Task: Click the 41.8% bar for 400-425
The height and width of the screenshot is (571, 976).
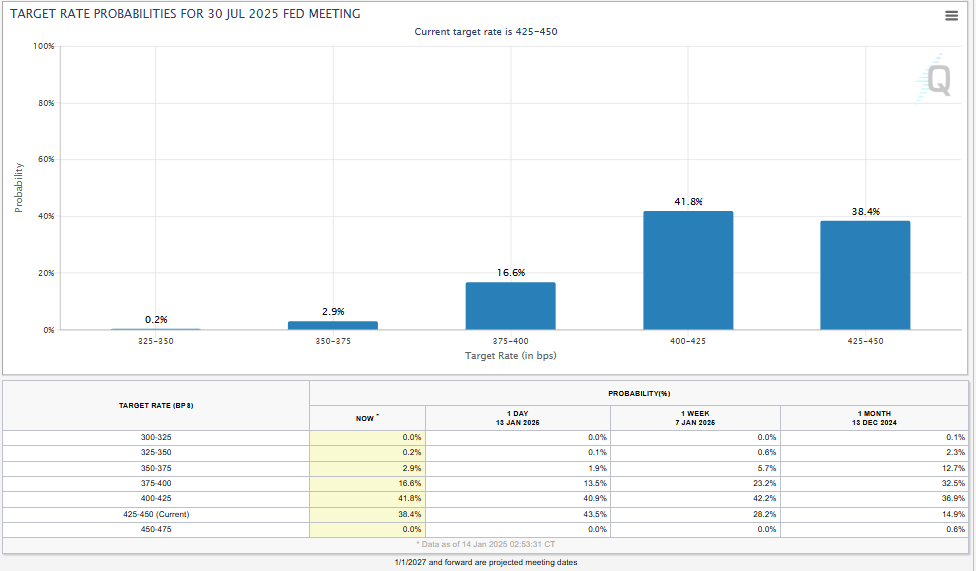Action: [688, 270]
